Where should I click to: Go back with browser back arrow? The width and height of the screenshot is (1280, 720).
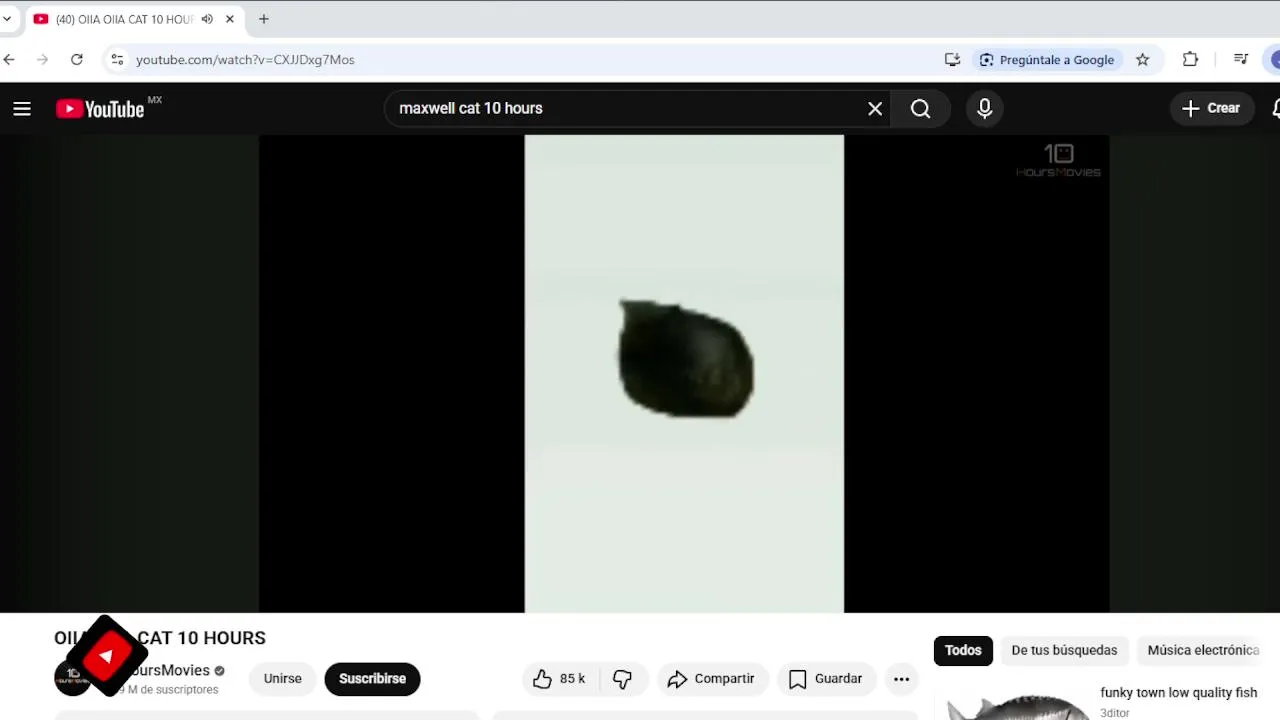click(x=9, y=60)
